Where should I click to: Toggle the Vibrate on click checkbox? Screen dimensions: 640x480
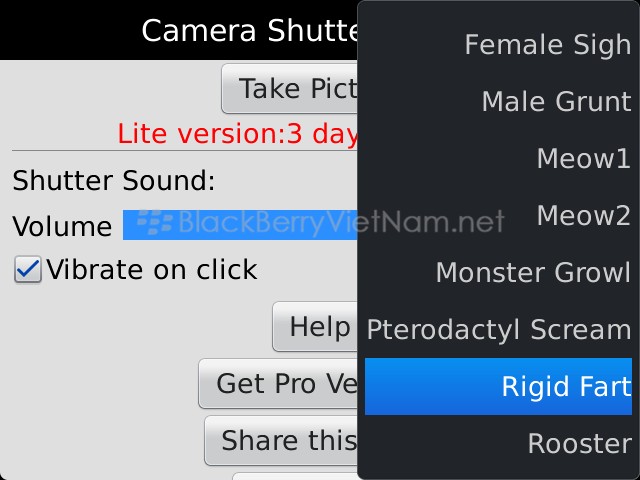coord(28,270)
